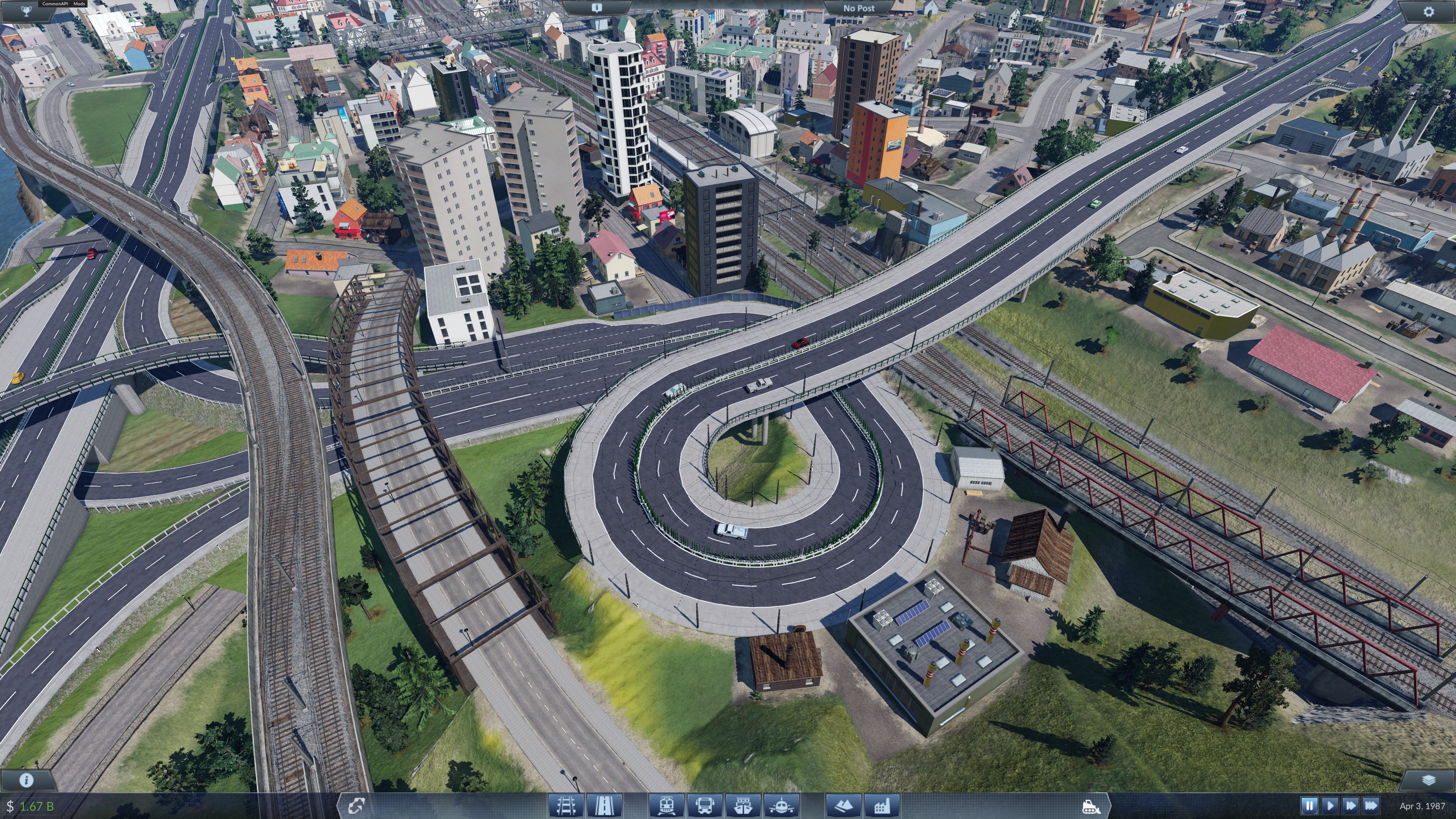Open the terrain landscaping tools
Image resolution: width=1456 pixels, height=819 pixels.
tap(844, 805)
